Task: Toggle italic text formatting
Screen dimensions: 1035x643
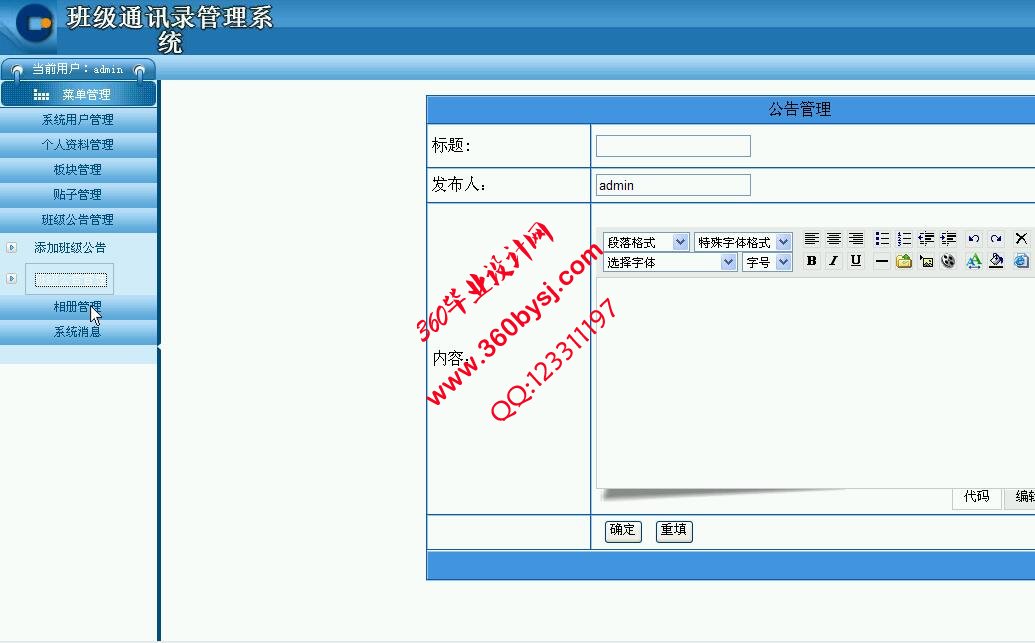Action: point(833,261)
